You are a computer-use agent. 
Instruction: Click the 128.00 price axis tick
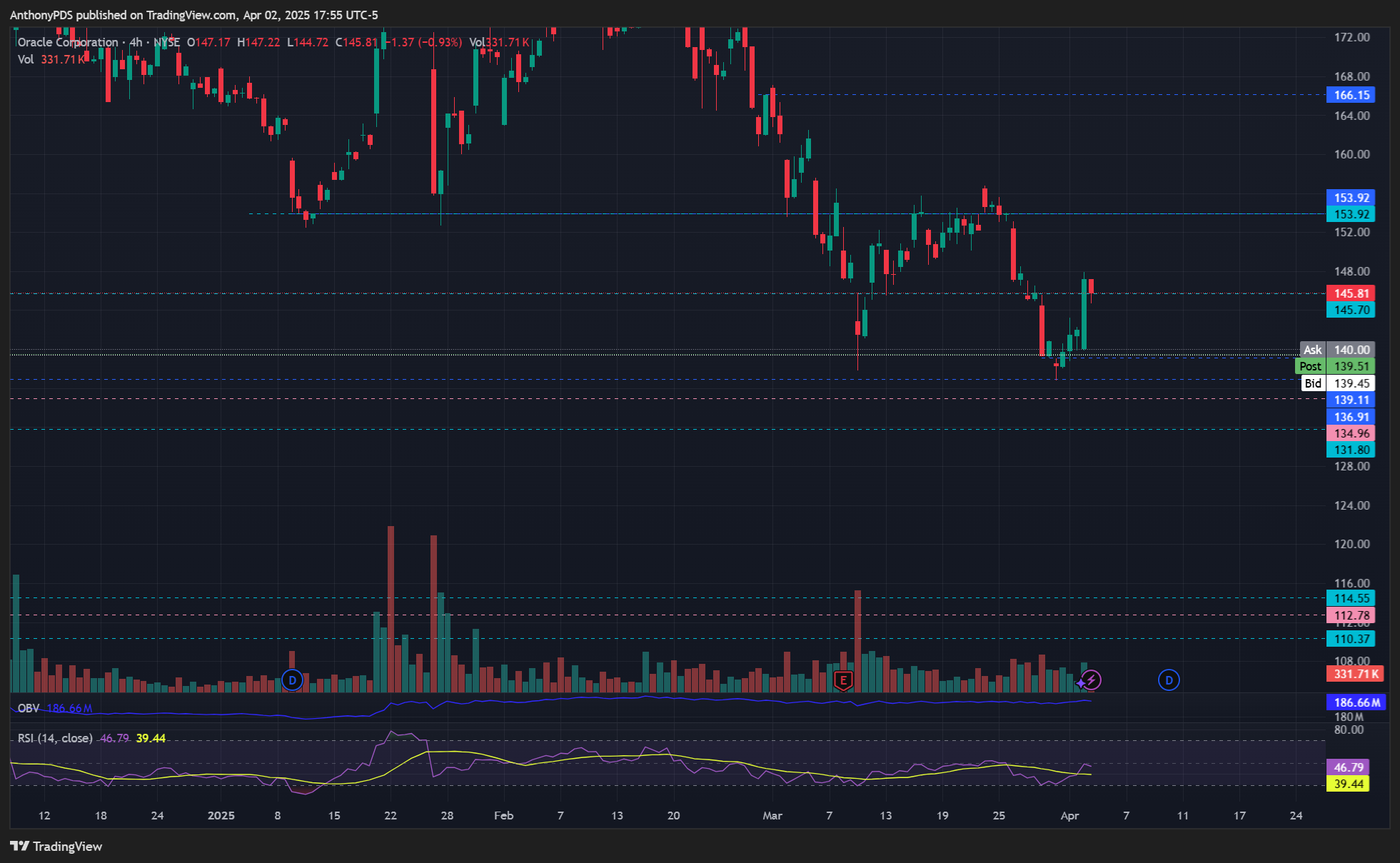1352,466
